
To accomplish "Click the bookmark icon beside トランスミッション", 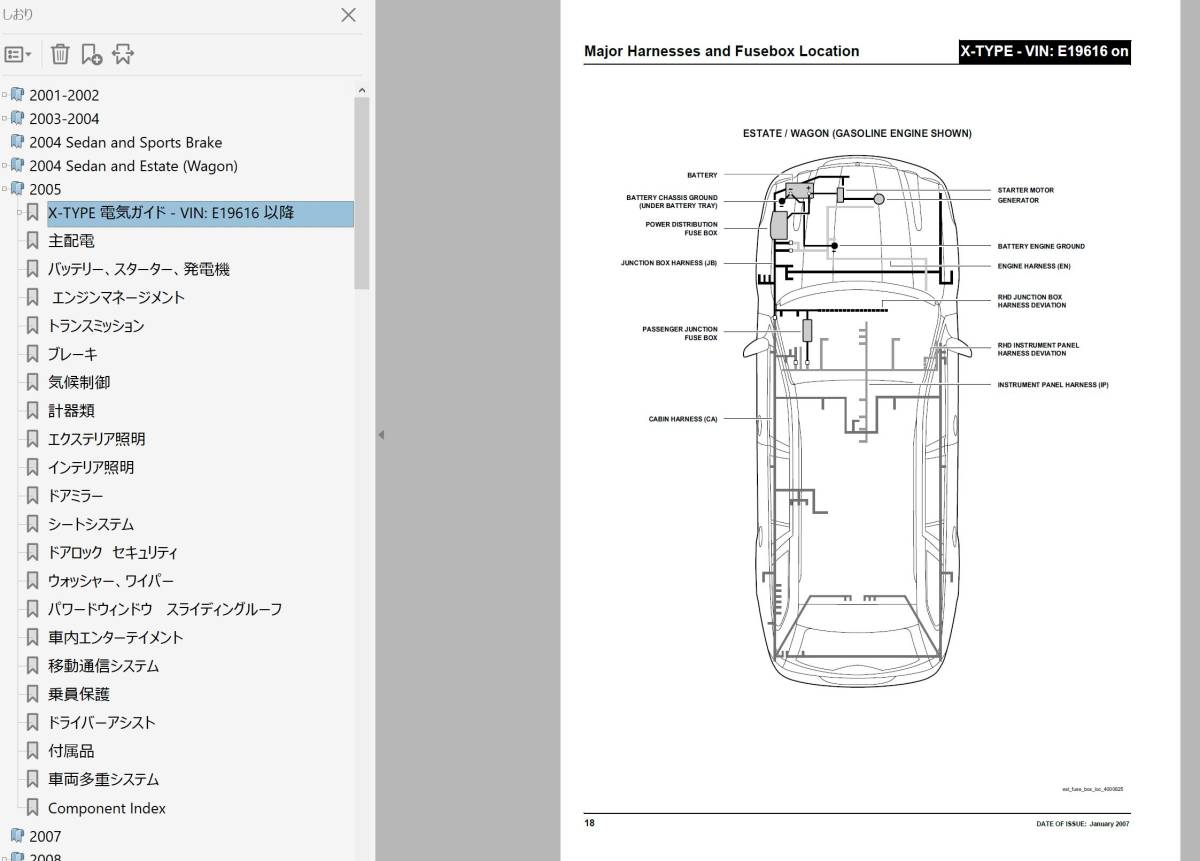I will click(32, 326).
